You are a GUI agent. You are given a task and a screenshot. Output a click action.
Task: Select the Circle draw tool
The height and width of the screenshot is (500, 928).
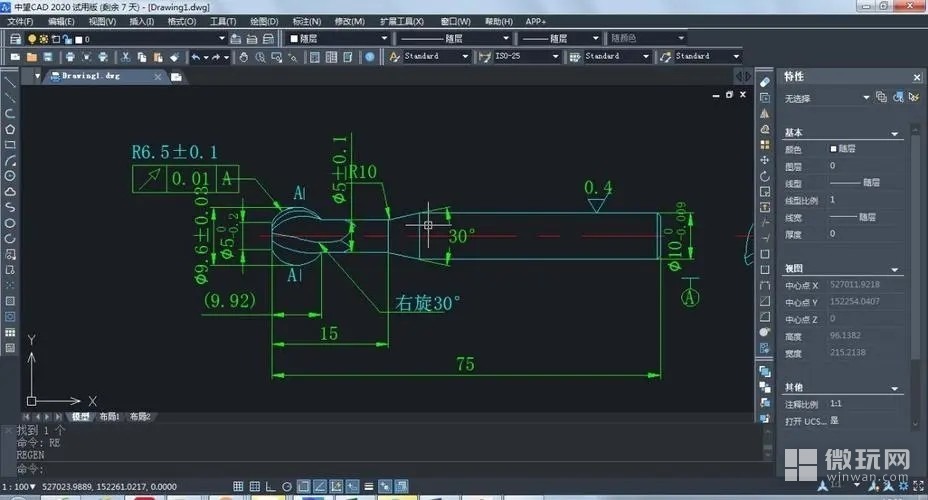pos(10,176)
